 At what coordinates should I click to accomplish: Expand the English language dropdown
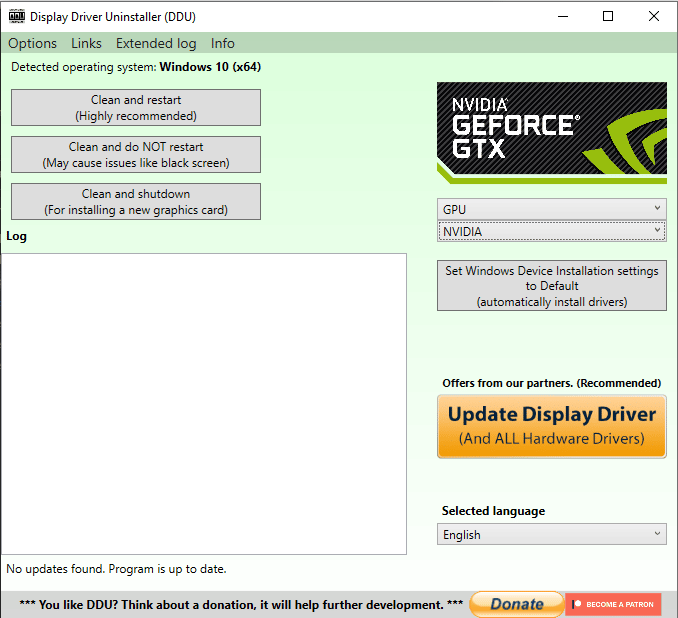(552, 535)
